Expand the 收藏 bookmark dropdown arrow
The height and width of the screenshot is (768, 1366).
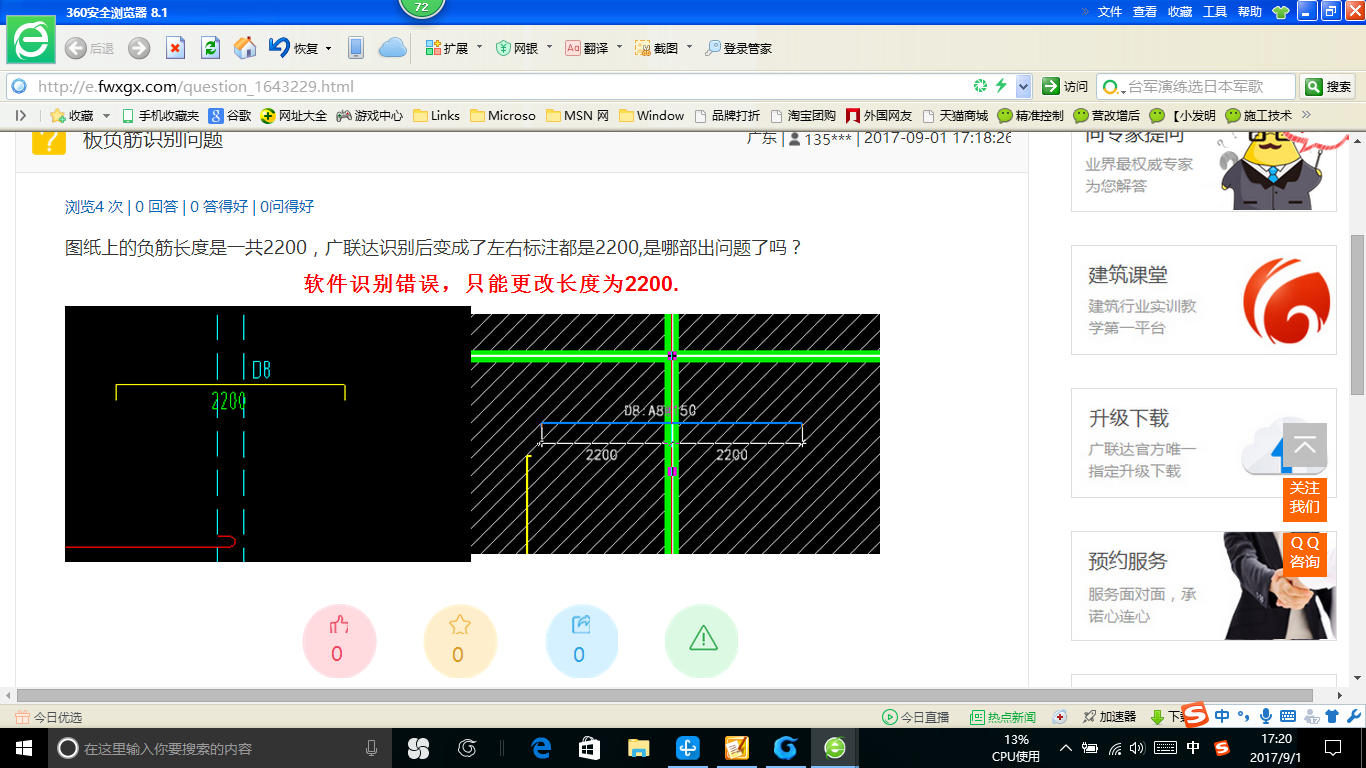point(105,116)
